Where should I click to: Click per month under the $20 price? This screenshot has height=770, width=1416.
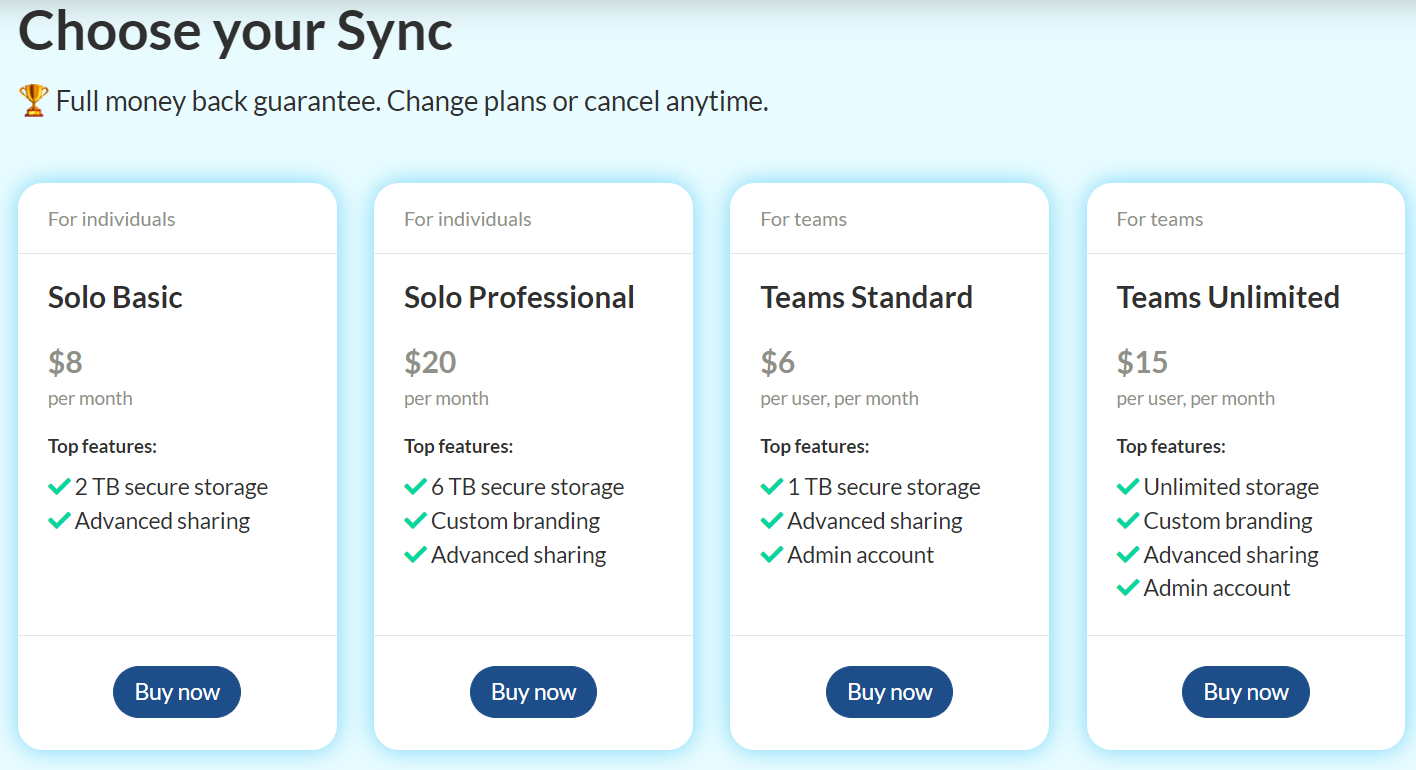(x=446, y=398)
